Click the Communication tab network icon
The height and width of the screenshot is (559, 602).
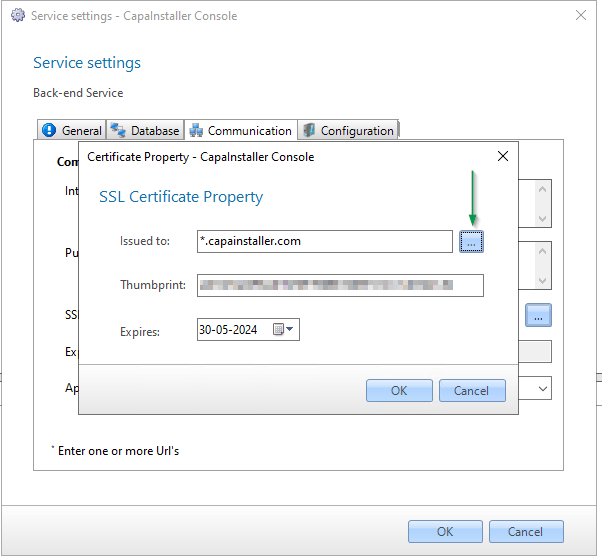[196, 131]
